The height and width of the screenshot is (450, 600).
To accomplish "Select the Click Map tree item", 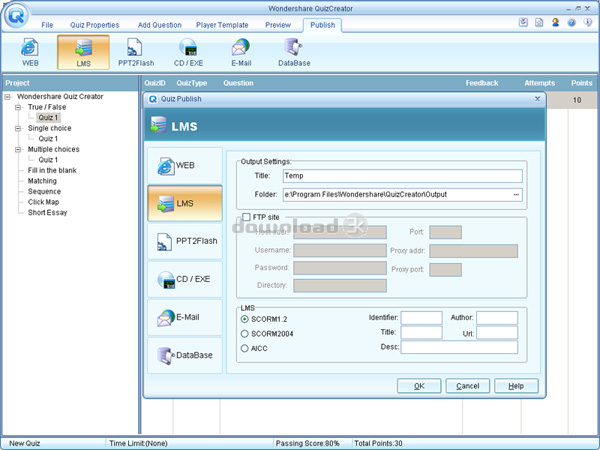I will [43, 202].
